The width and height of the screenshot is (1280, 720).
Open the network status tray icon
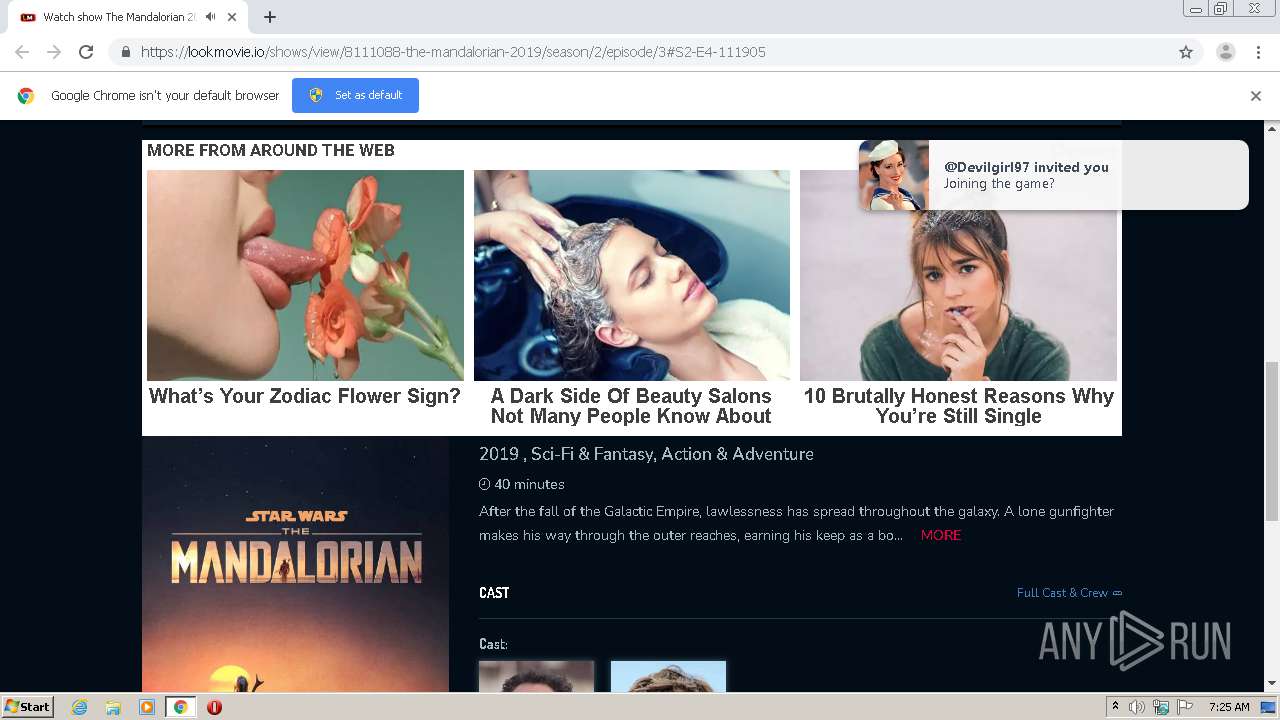point(1161,707)
